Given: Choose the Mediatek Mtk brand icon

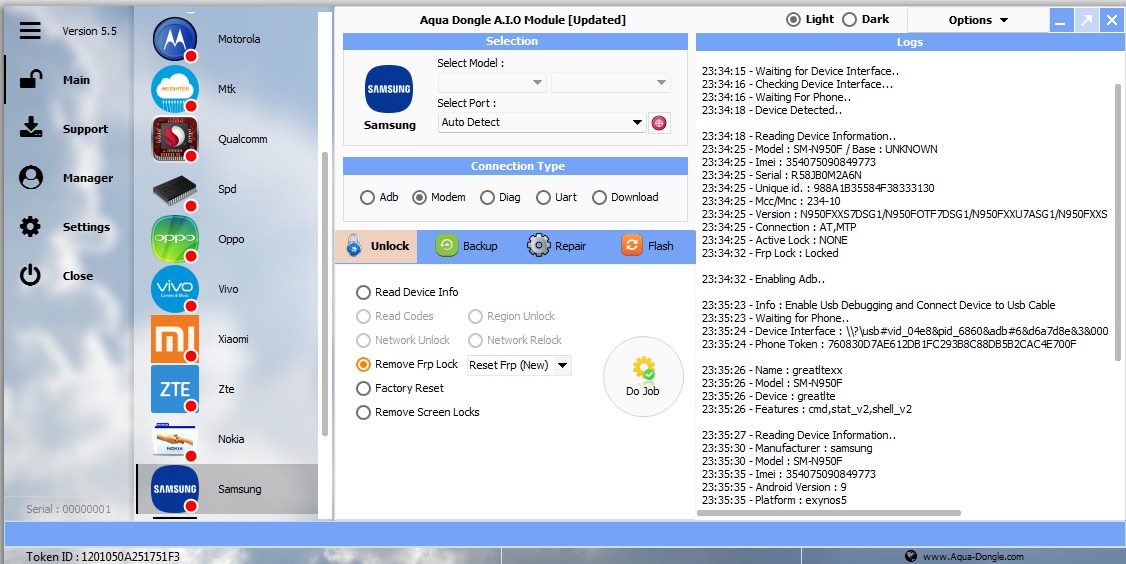Looking at the screenshot, I should point(175,89).
